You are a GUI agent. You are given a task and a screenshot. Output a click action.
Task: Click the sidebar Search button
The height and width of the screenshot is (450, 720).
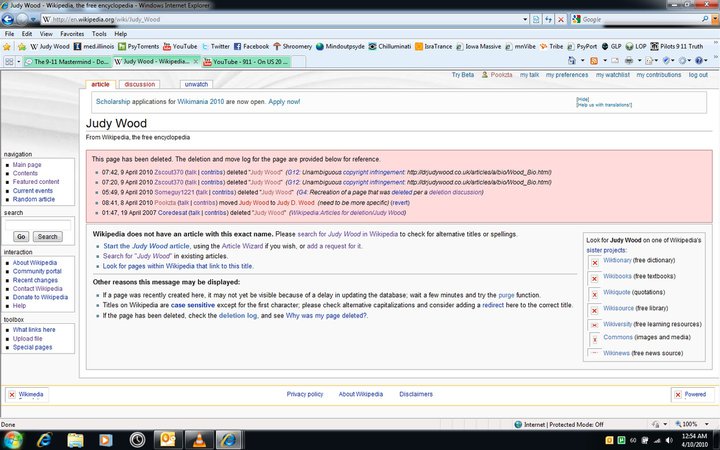point(47,236)
